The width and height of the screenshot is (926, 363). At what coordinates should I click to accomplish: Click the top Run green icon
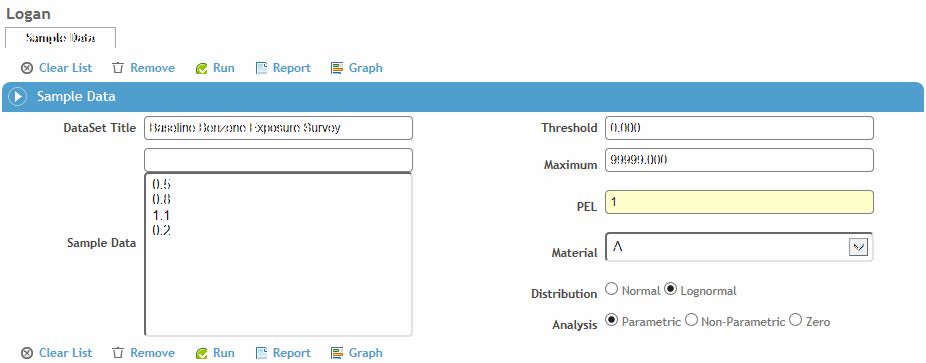pos(201,68)
